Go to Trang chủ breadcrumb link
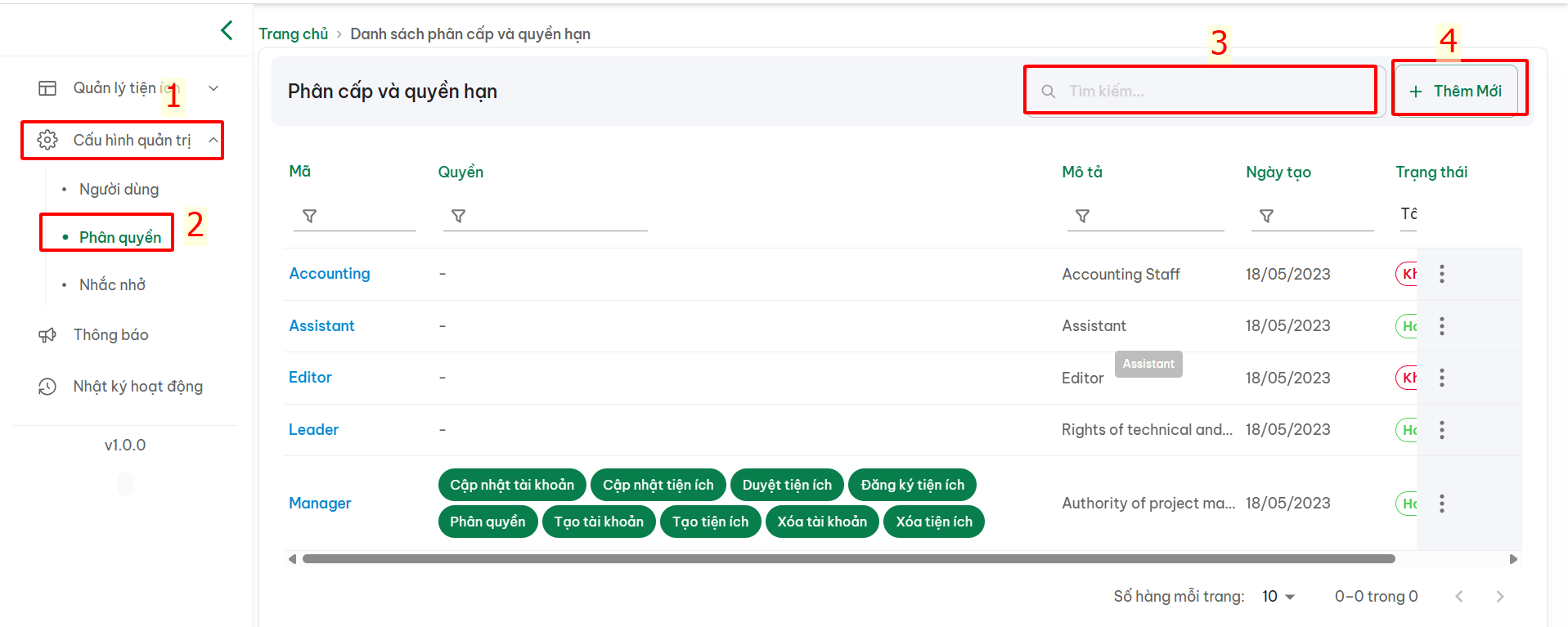 click(293, 34)
